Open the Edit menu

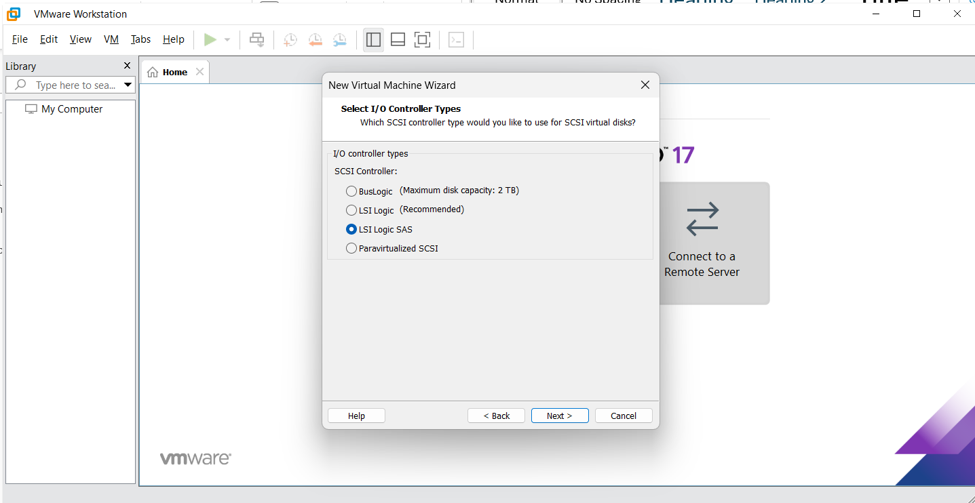tap(49, 39)
